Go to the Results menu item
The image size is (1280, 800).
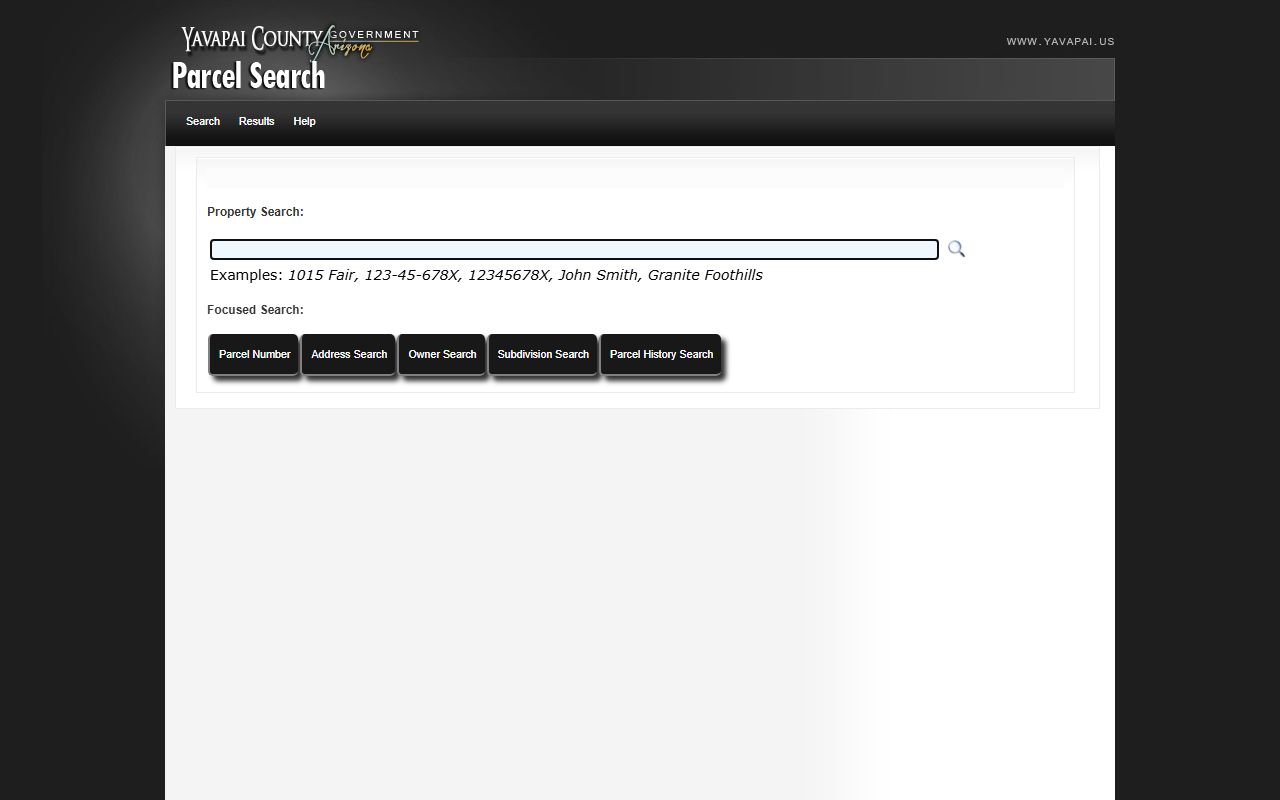(256, 121)
